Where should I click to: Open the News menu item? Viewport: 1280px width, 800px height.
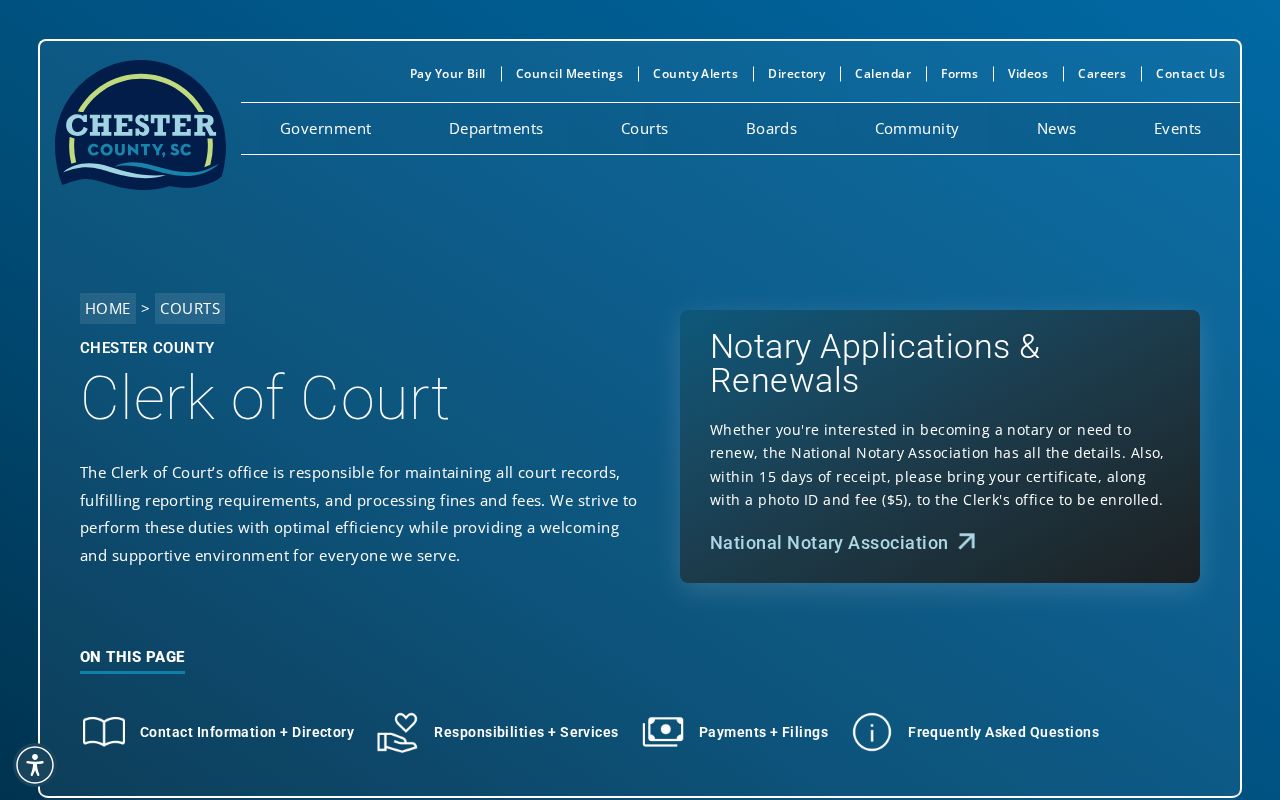tap(1056, 128)
